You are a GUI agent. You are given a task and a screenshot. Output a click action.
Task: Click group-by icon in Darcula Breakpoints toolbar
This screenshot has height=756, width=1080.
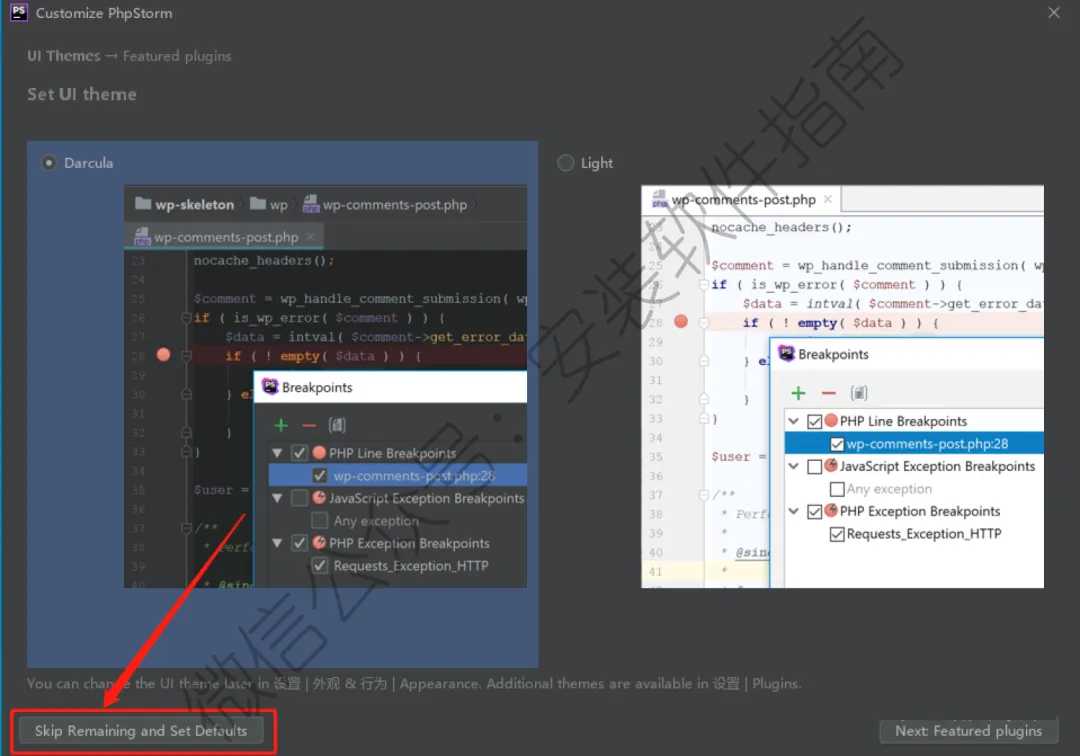click(337, 425)
